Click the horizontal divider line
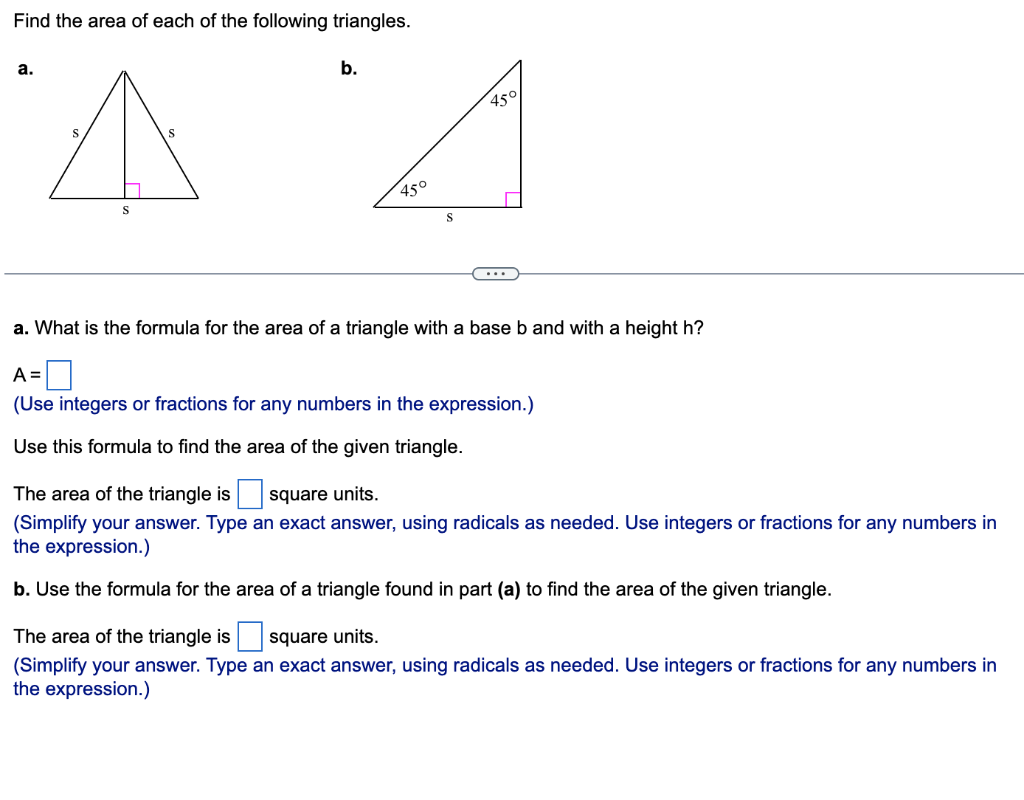1024x800 pixels. 250,271
